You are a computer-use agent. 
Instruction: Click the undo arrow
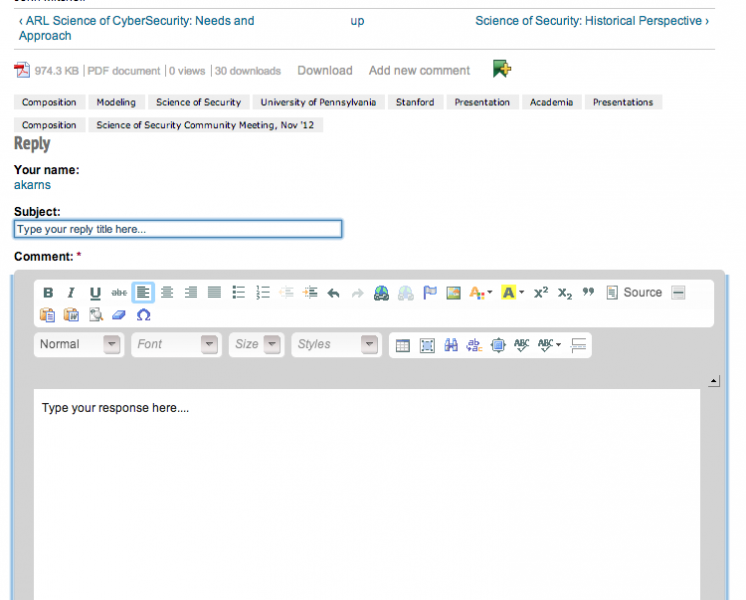click(334, 293)
